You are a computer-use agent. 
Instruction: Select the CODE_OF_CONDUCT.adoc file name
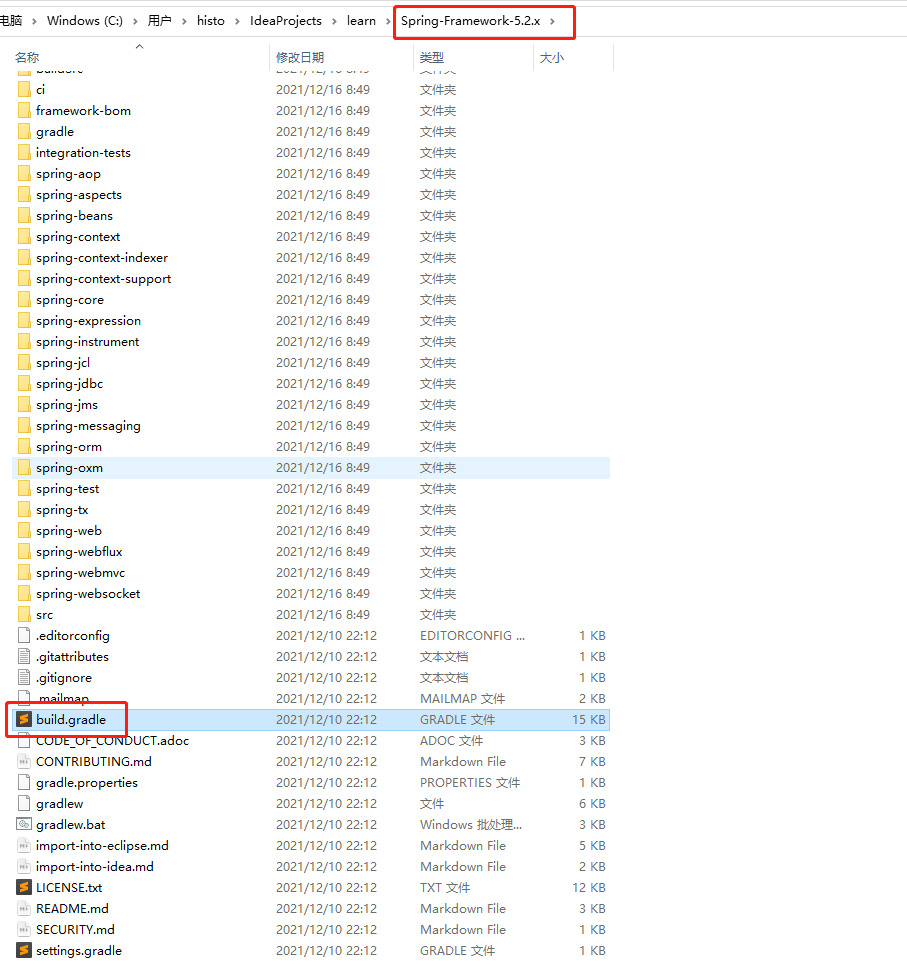[113, 740]
